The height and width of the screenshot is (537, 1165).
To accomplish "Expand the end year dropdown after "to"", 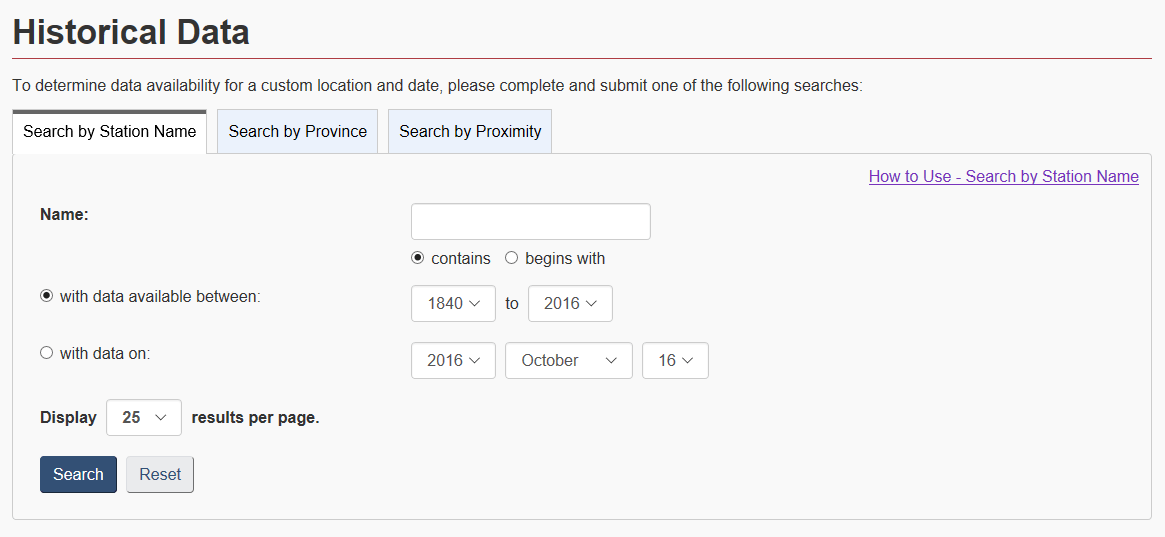I will [x=570, y=303].
